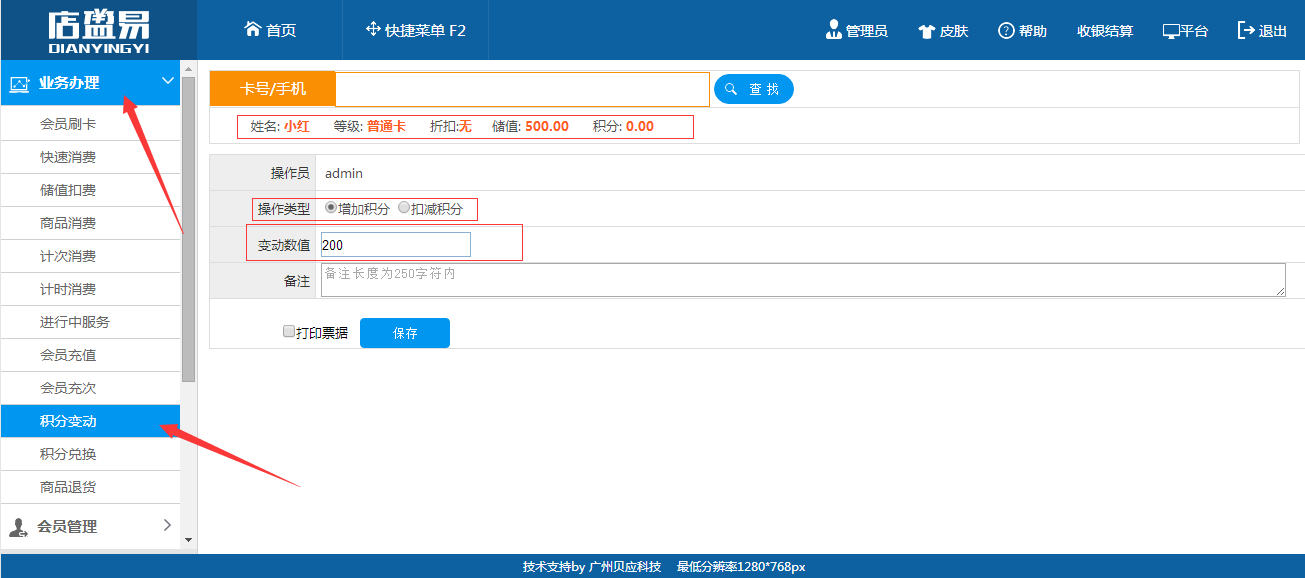The width and height of the screenshot is (1305, 578).
Task: Open the 商品退货 sidebar item
Action: click(x=90, y=487)
